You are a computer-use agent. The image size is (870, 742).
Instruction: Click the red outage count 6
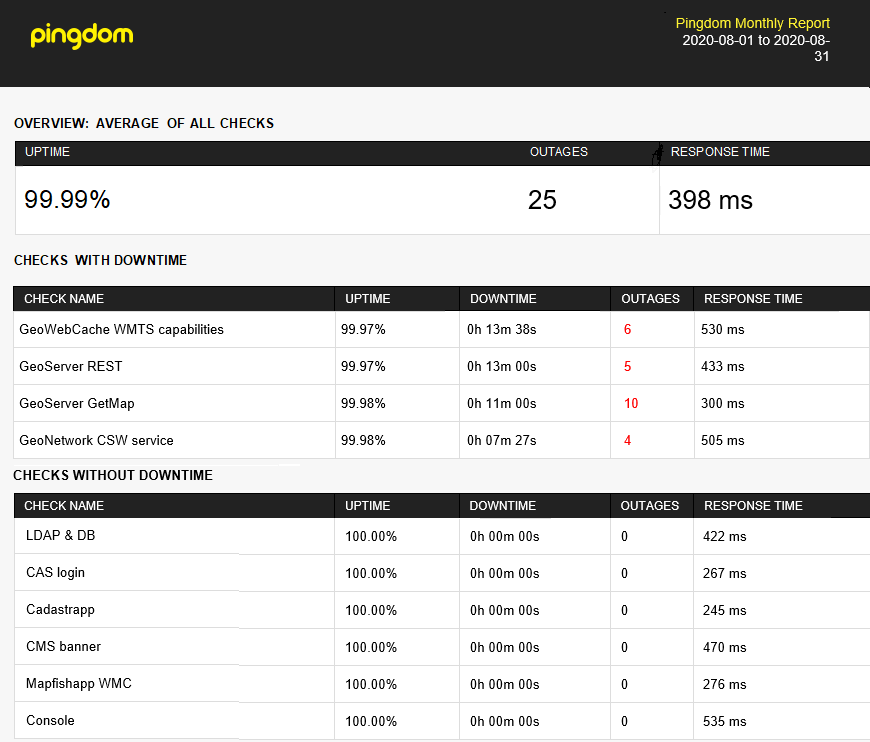628,330
